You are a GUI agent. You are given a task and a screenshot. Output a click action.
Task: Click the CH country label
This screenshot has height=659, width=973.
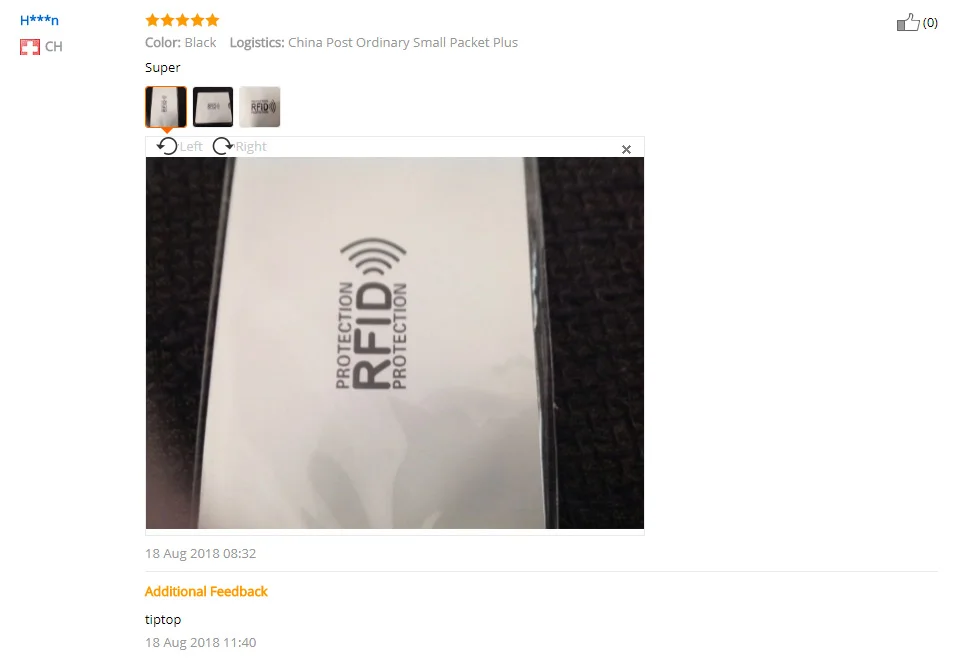click(53, 47)
